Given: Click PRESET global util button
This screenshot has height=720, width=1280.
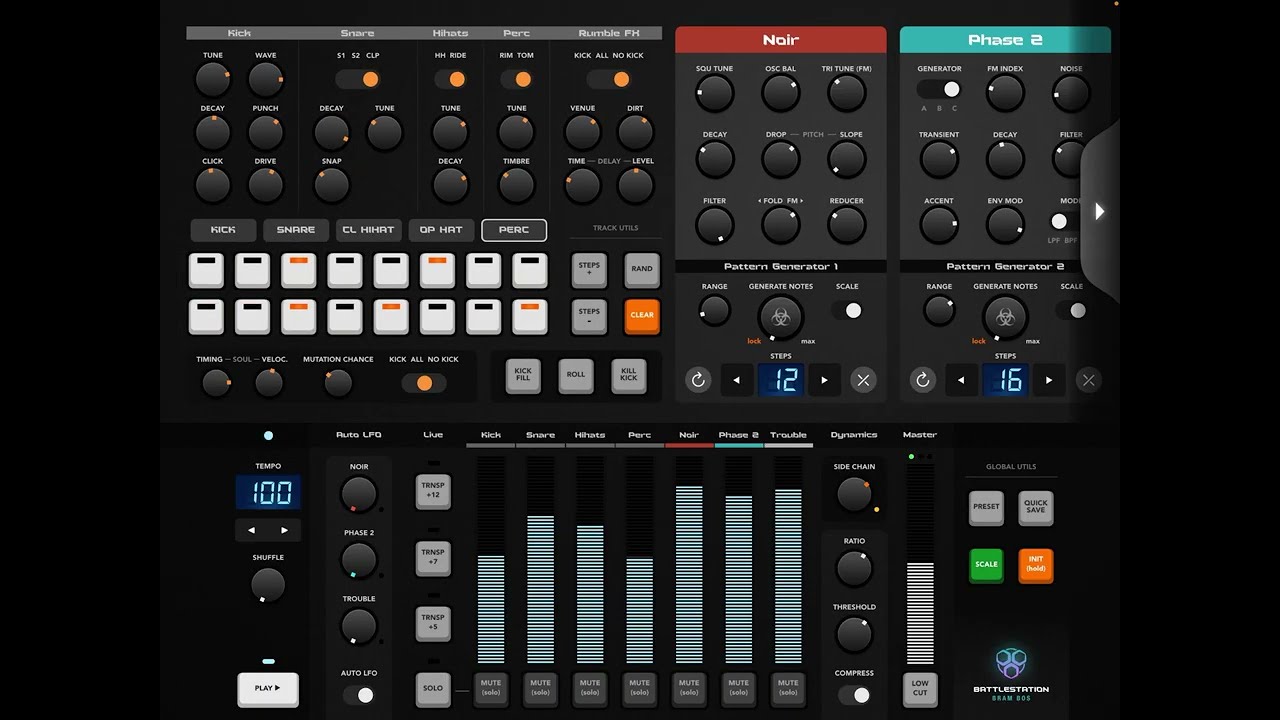Looking at the screenshot, I should [987, 507].
